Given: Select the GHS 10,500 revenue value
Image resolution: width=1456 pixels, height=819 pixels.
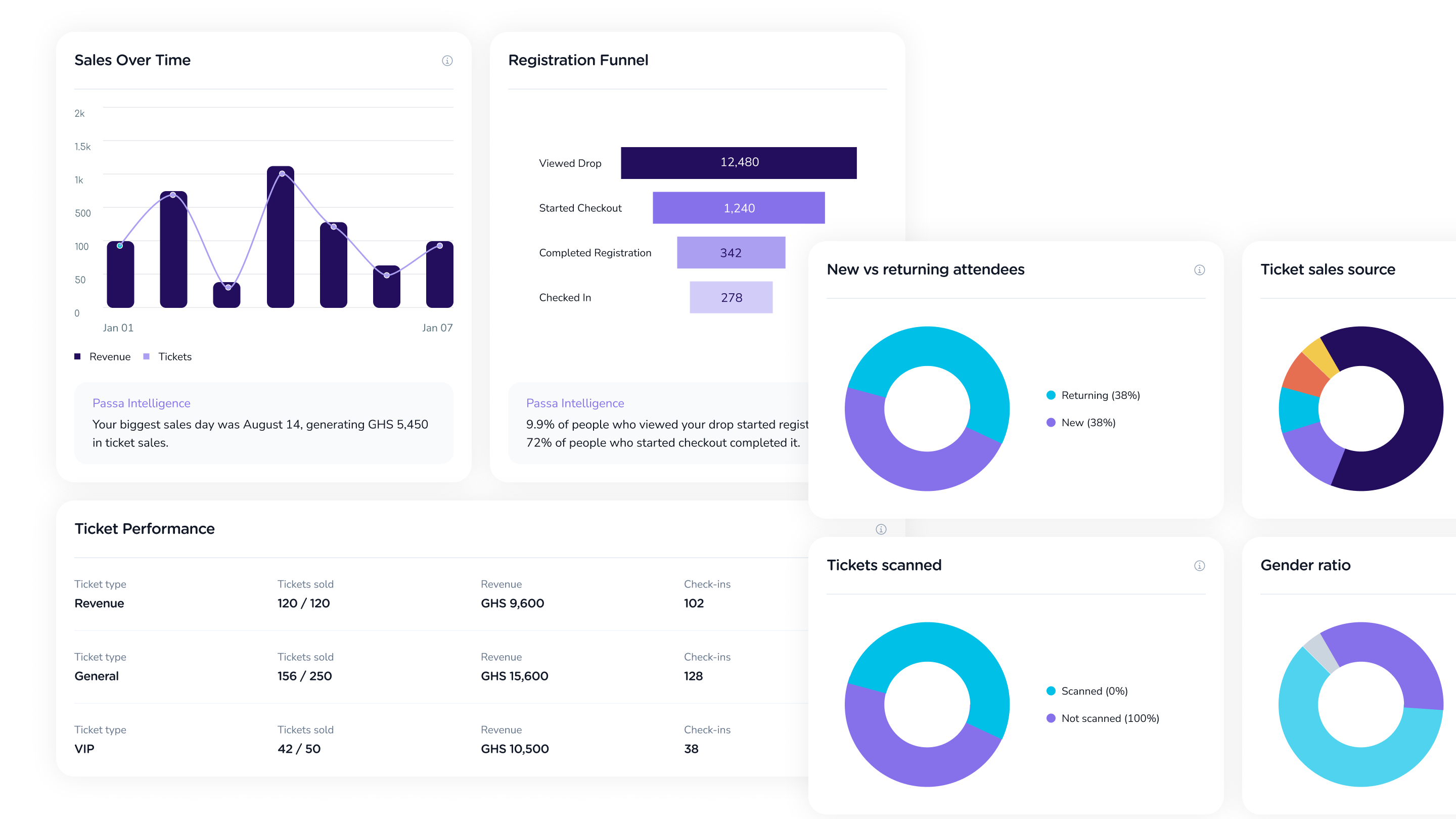Looking at the screenshot, I should [515, 749].
